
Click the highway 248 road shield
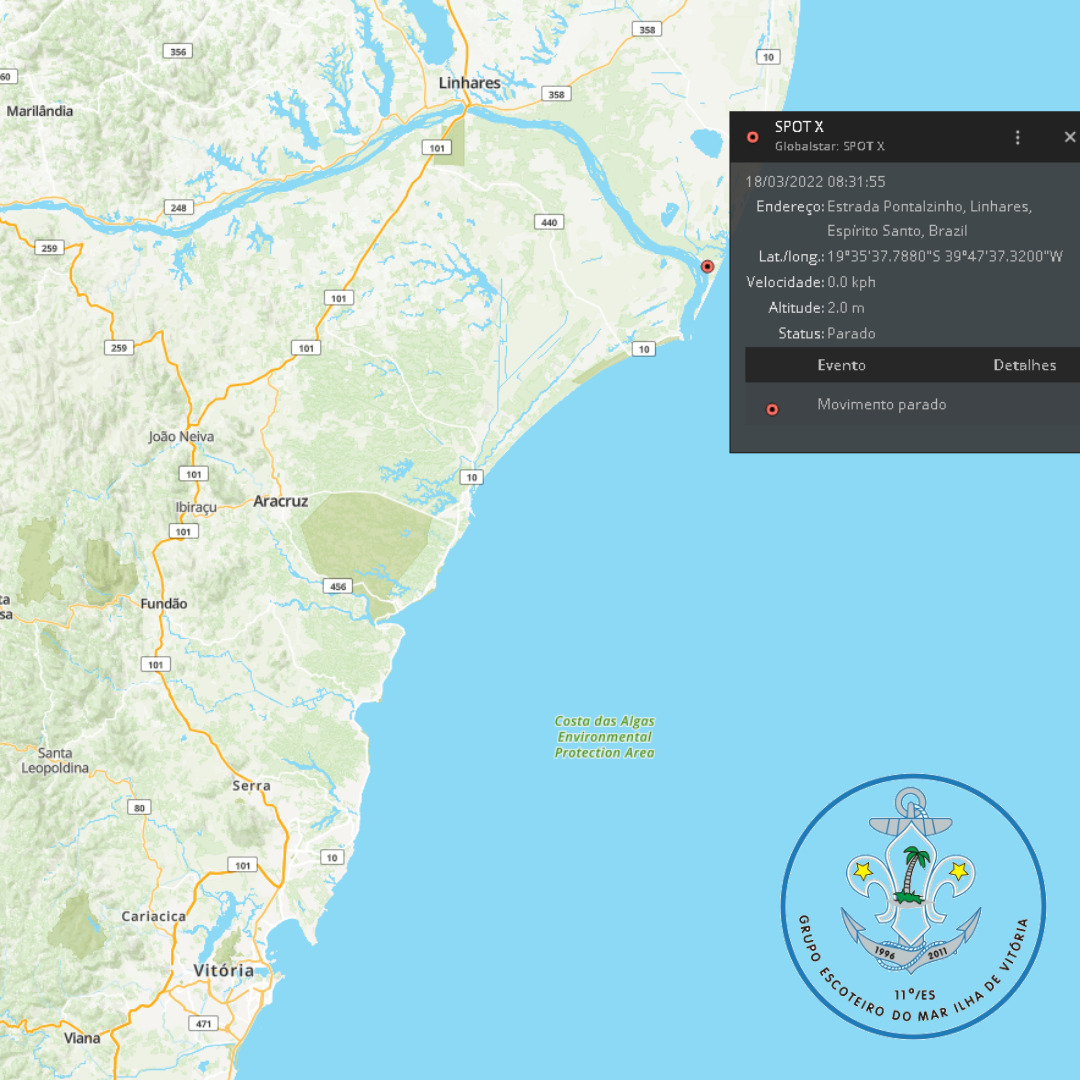pos(178,208)
